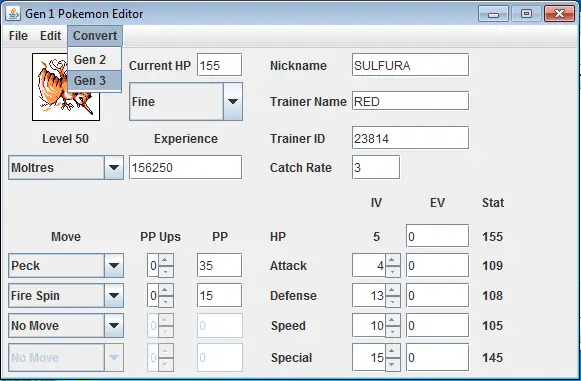Image resolution: width=581 pixels, height=381 pixels.
Task: Click the Moltres sprite image
Action: tap(66, 87)
